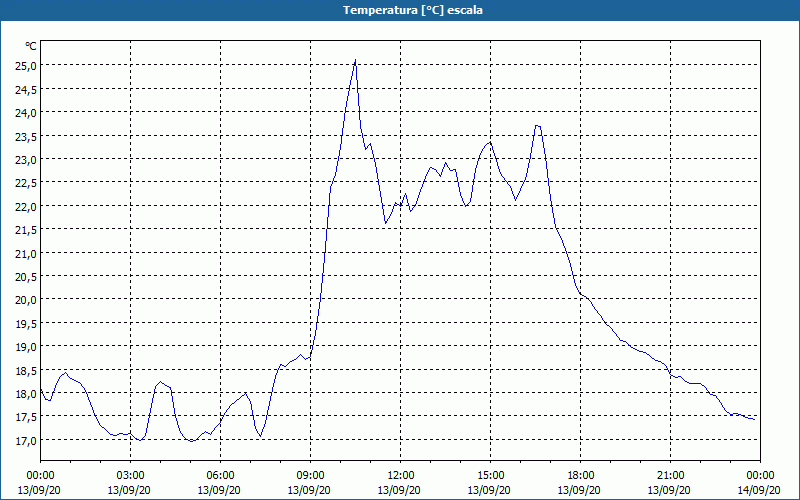Click the curve's highest peak above 25,0
800x500 pixels.
coord(355,60)
